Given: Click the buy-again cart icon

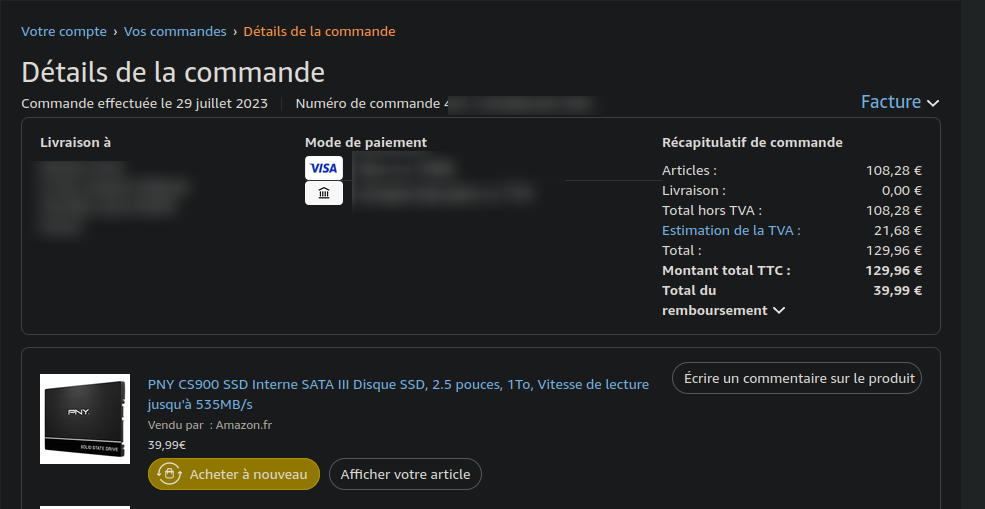Looking at the screenshot, I should coord(169,474).
